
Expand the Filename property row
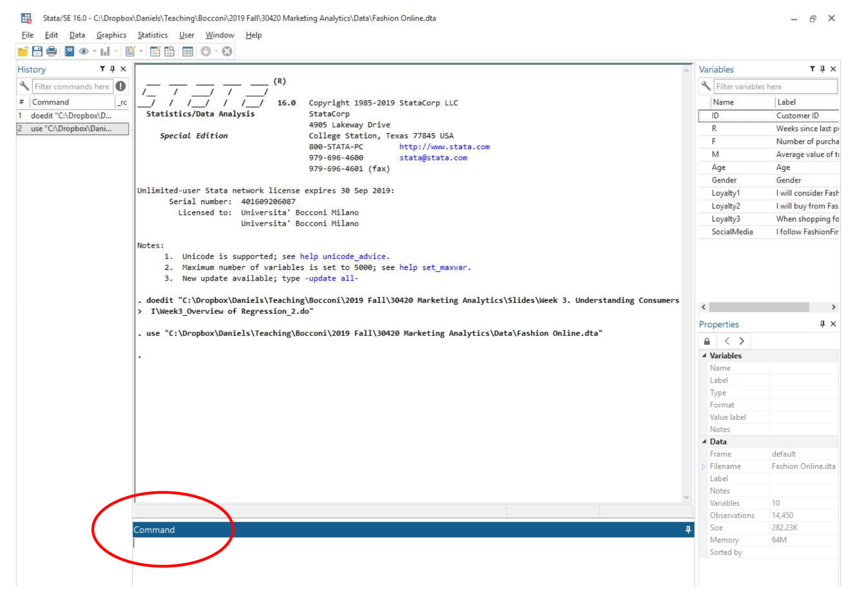click(704, 467)
